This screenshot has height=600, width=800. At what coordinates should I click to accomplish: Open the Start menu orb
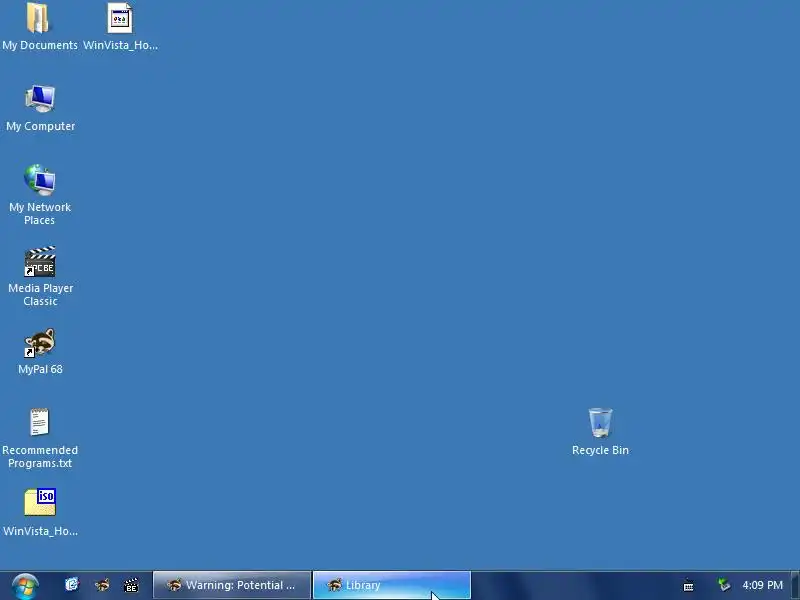click(25, 586)
